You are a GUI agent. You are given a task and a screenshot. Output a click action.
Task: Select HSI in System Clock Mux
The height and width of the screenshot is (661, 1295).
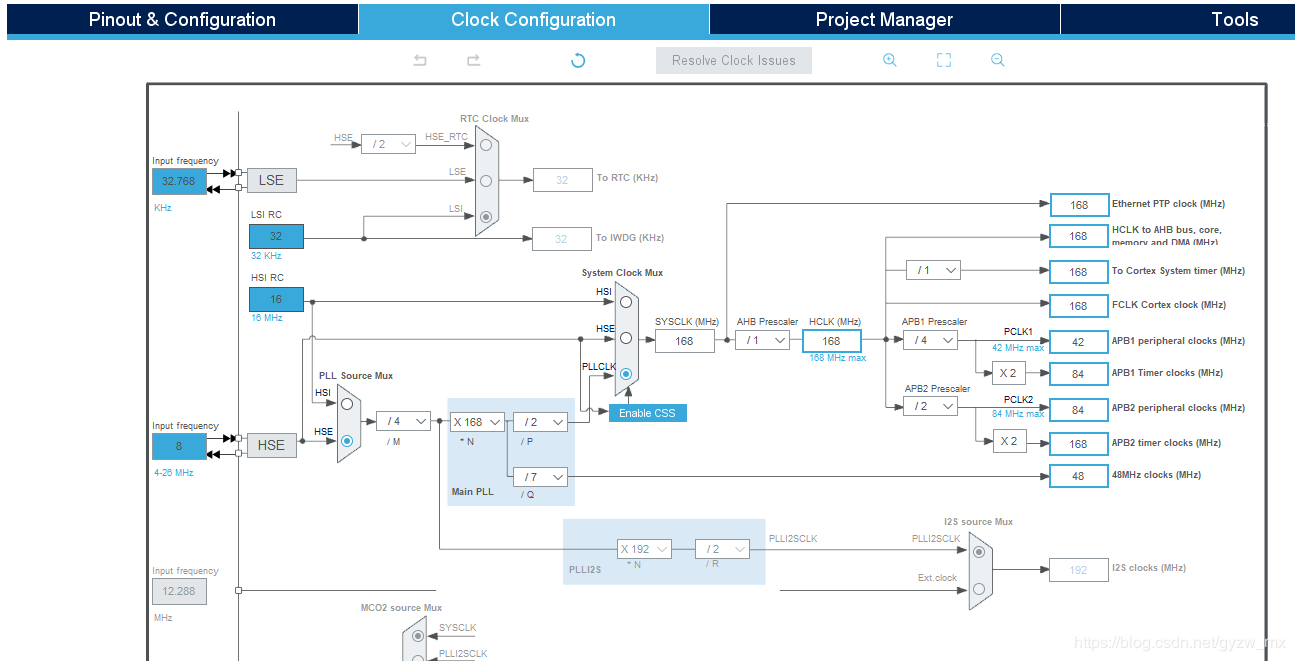click(626, 301)
